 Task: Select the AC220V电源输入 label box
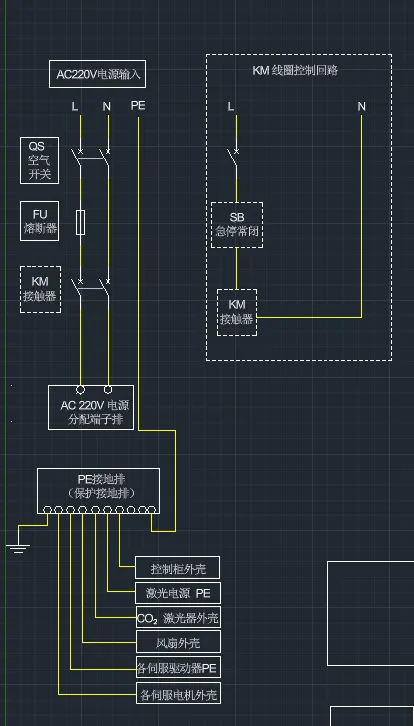click(x=98, y=74)
